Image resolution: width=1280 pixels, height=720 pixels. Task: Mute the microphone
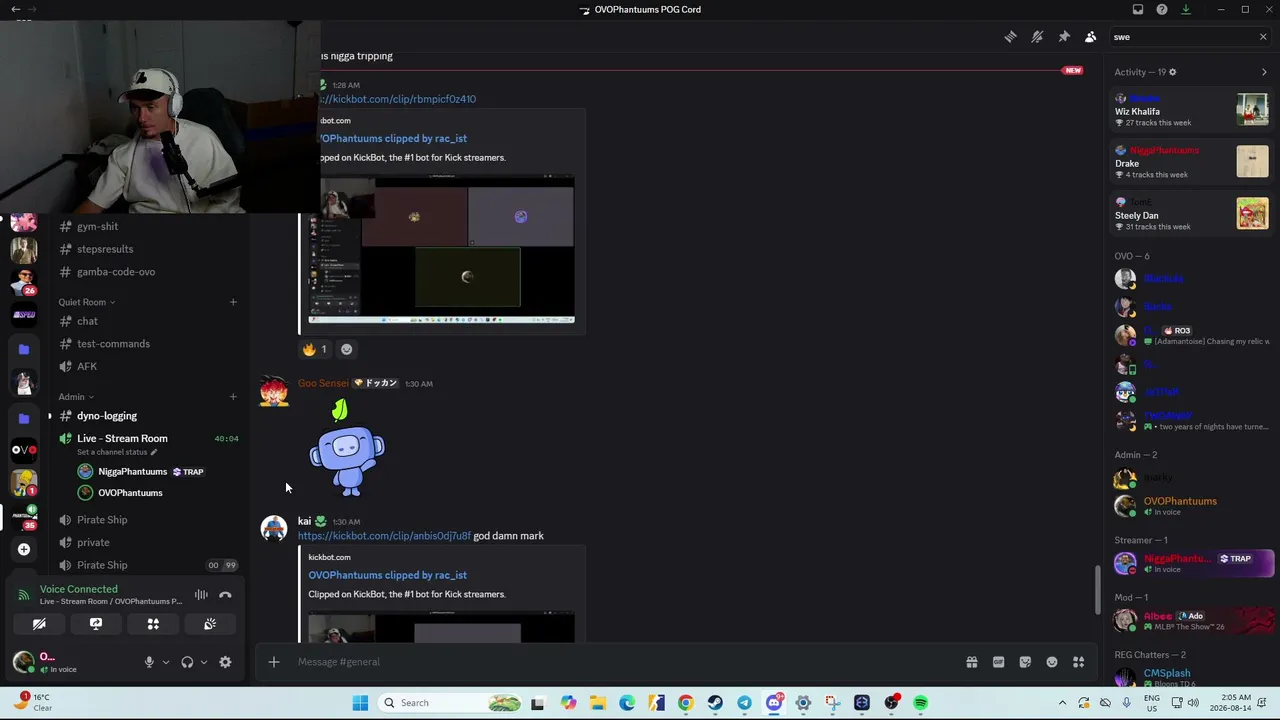pos(149,662)
